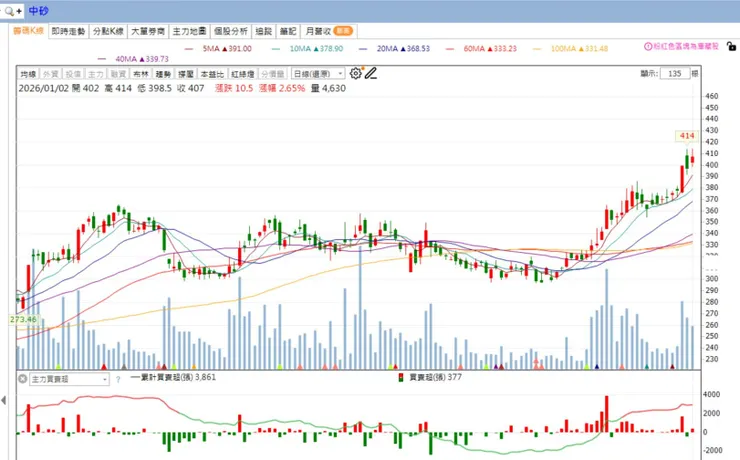Click the pink info notice icon

648,47
